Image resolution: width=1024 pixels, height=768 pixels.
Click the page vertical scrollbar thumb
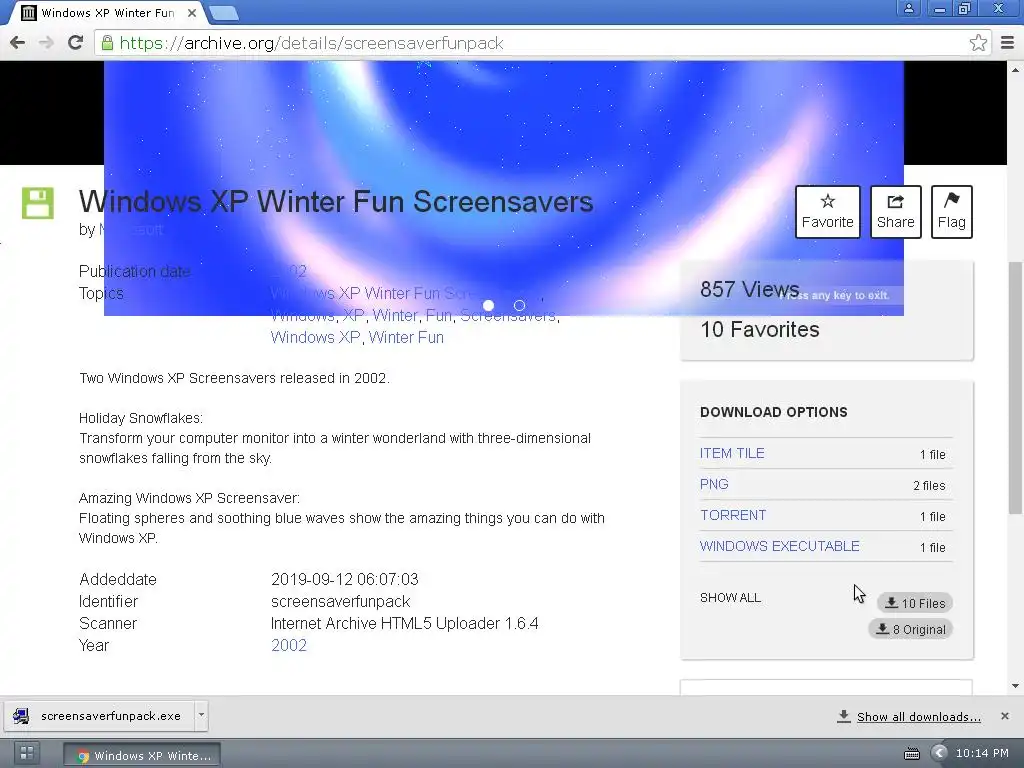click(1016, 387)
